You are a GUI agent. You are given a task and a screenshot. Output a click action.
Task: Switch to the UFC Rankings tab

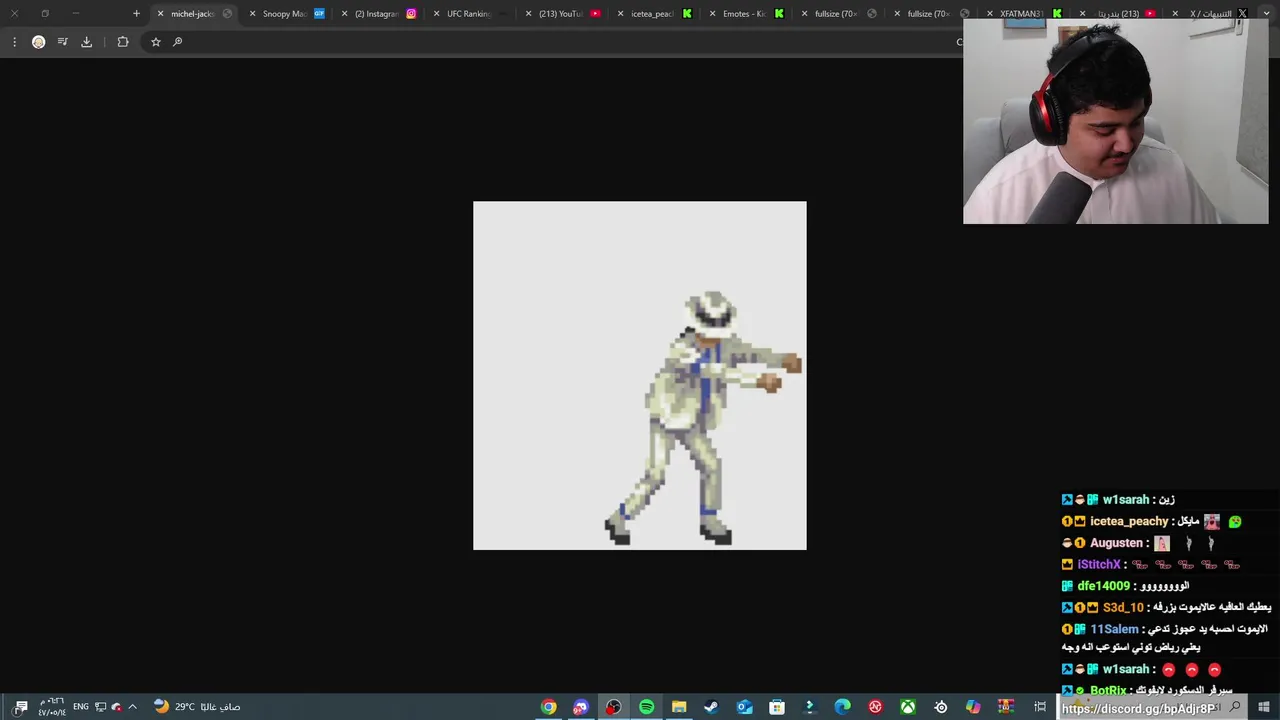(468, 14)
